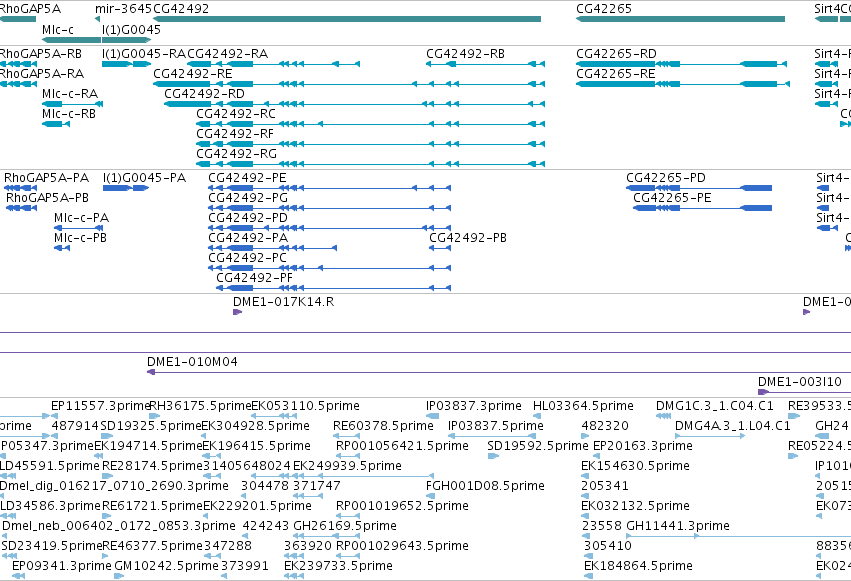Select protein CG42492-PE
The image size is (851, 581).
[x=329, y=188]
